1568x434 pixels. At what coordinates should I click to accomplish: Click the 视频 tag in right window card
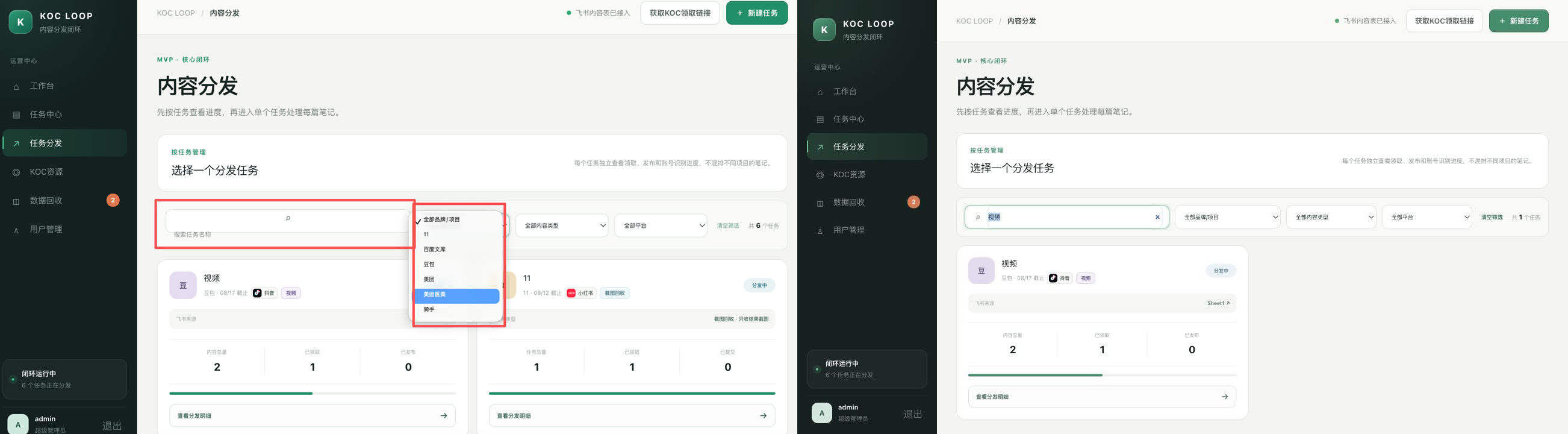[1085, 278]
